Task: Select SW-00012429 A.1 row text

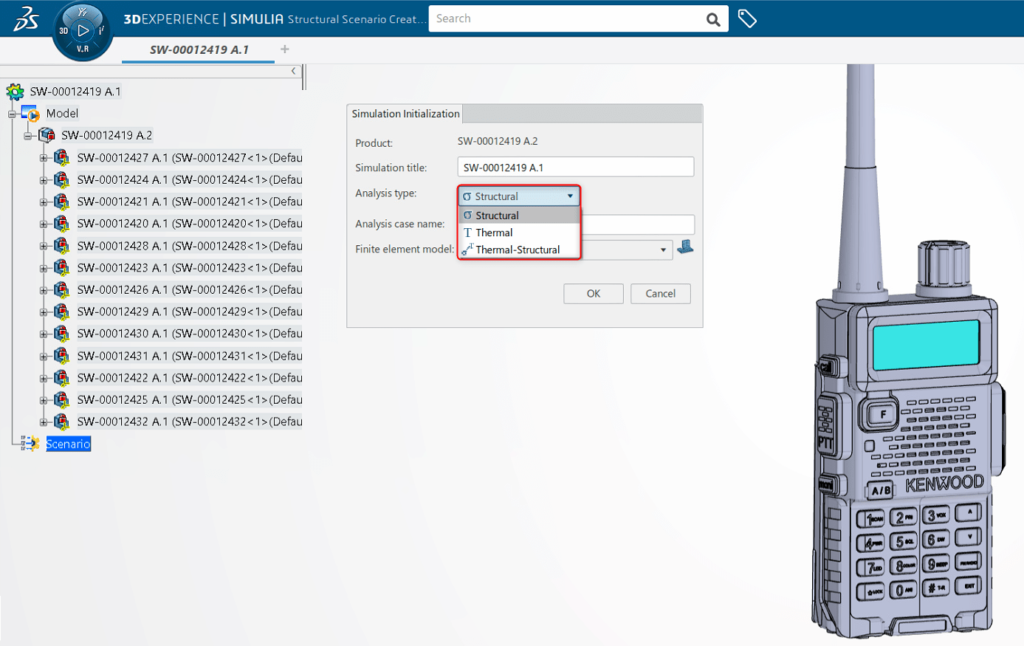Action: [x=189, y=312]
